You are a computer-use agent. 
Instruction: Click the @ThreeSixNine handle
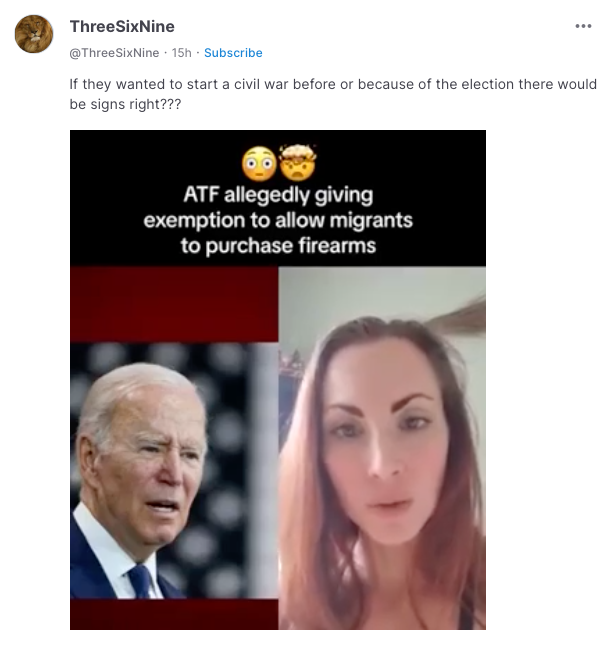pos(114,53)
